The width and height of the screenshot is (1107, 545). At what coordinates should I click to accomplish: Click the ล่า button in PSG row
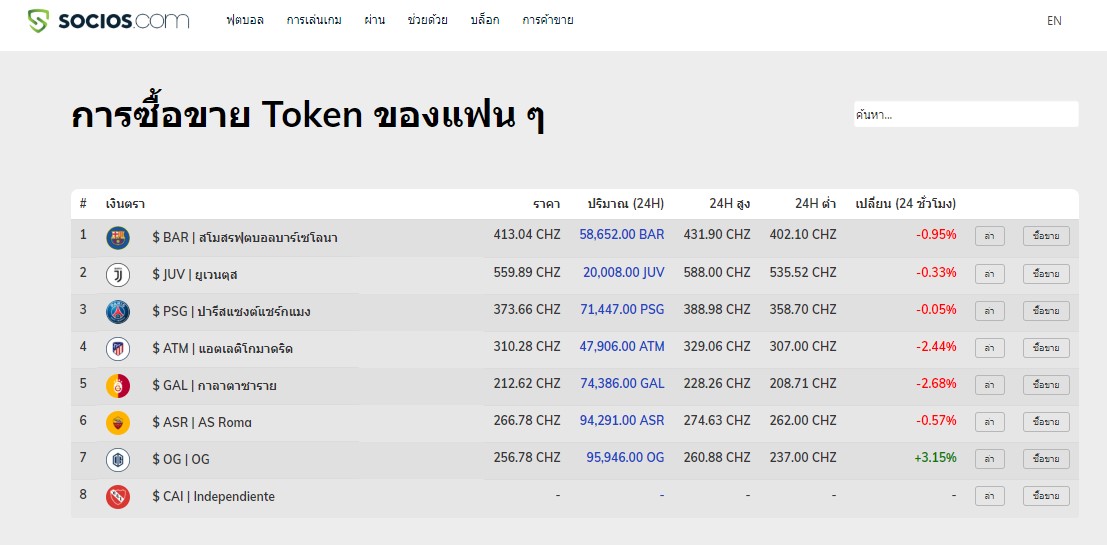click(990, 311)
